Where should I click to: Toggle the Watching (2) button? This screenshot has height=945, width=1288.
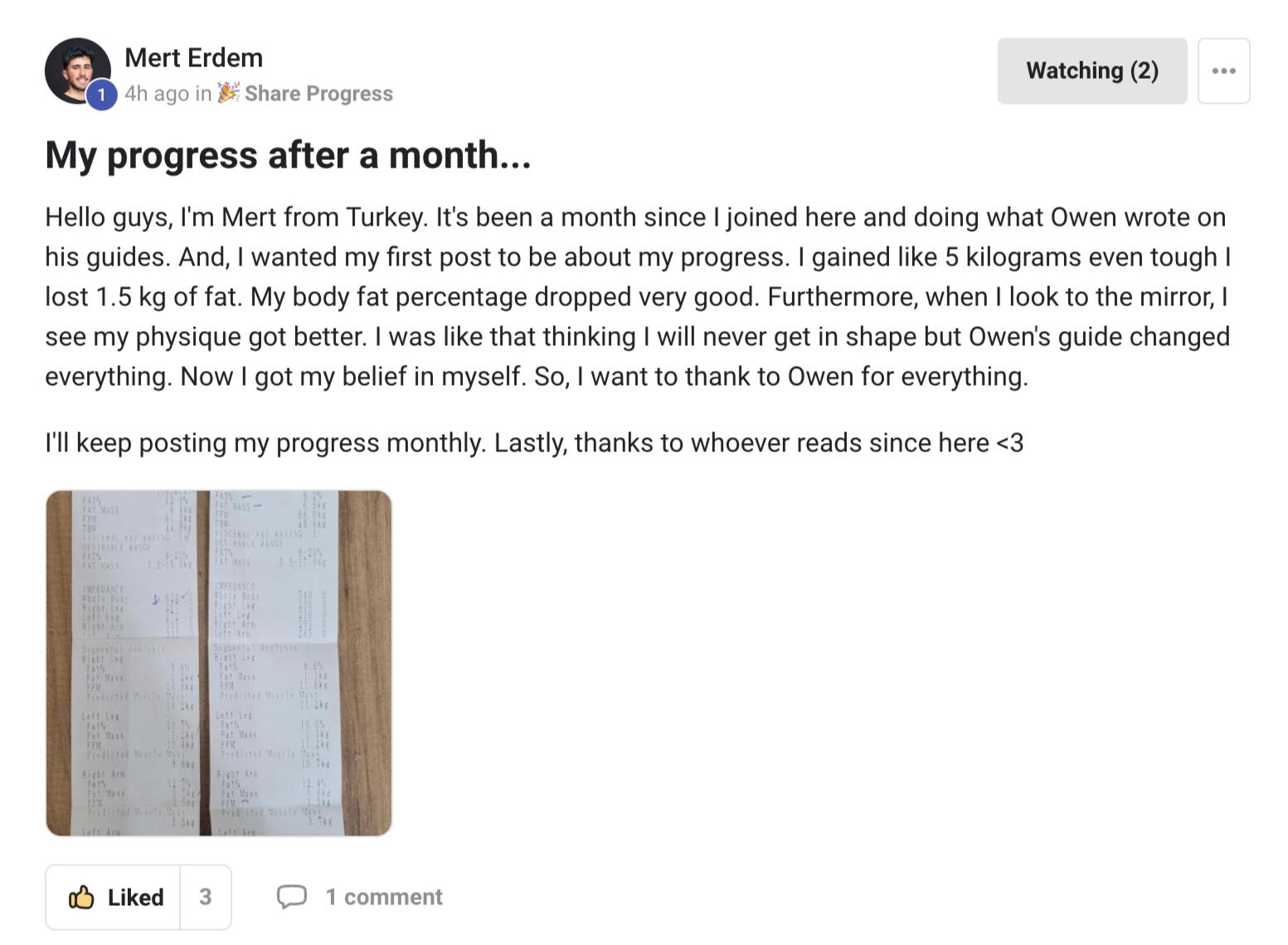click(1091, 71)
